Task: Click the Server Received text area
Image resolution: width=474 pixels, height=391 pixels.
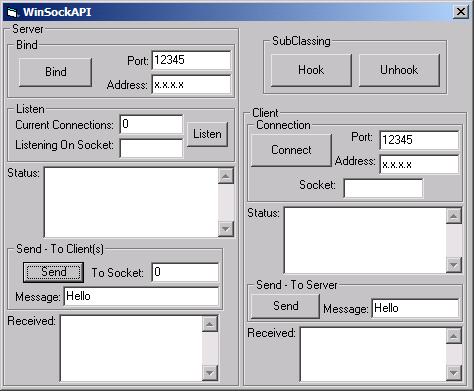Action: click(x=131, y=348)
